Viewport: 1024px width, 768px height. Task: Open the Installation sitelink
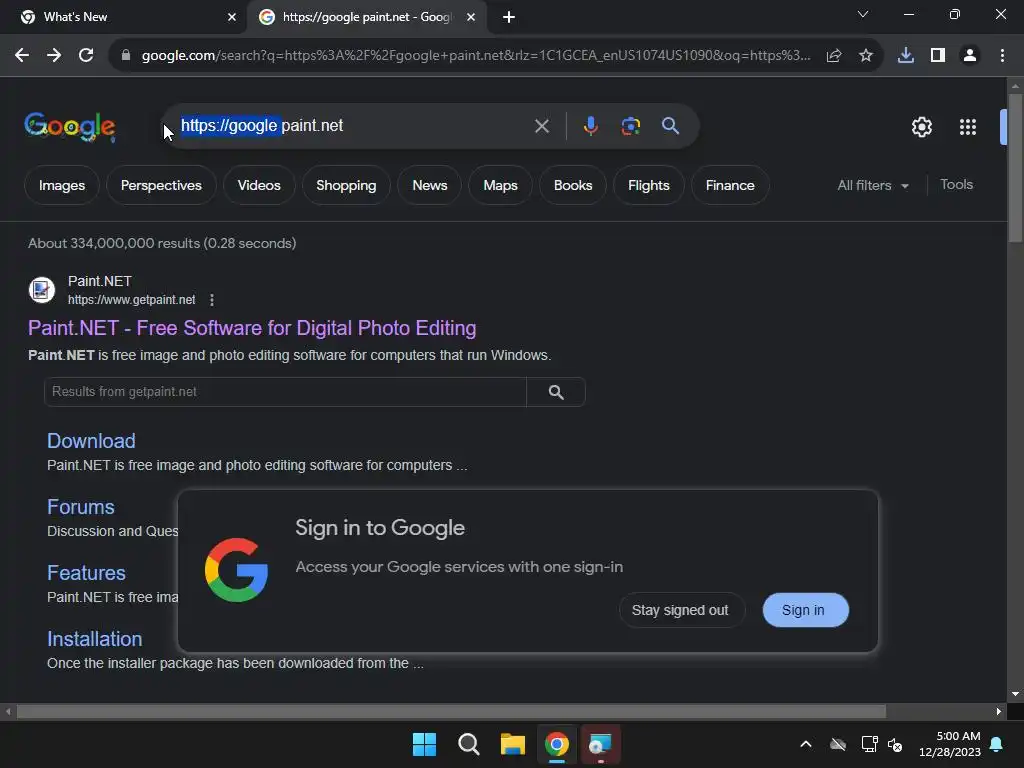[x=95, y=639]
